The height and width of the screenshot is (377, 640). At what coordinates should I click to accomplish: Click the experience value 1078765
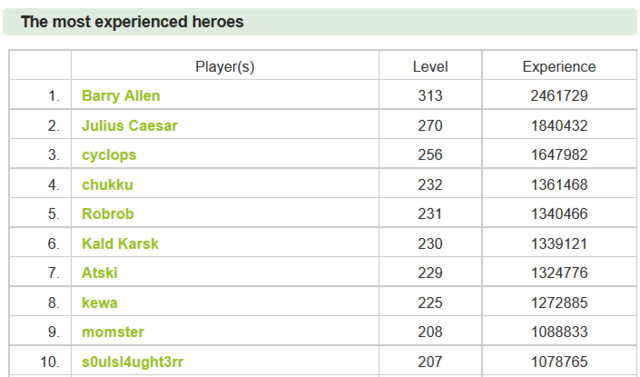coord(559,361)
